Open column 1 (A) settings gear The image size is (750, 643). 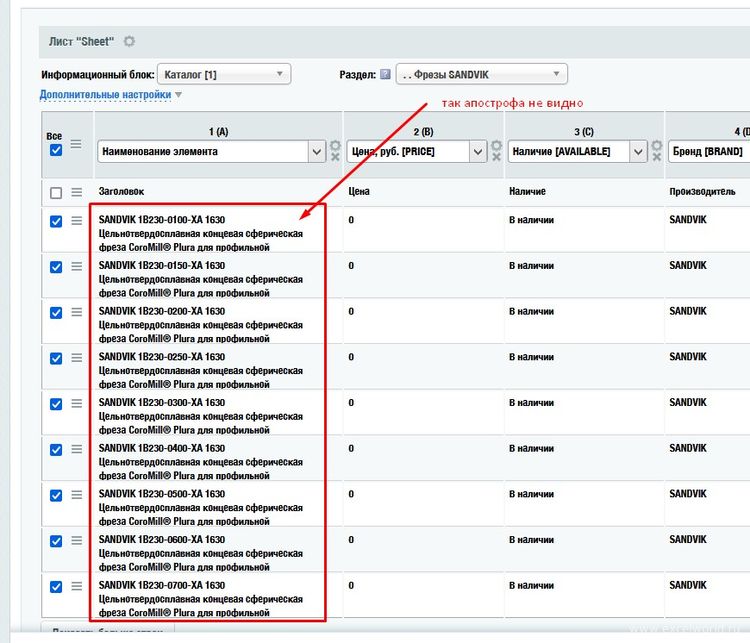click(x=335, y=145)
